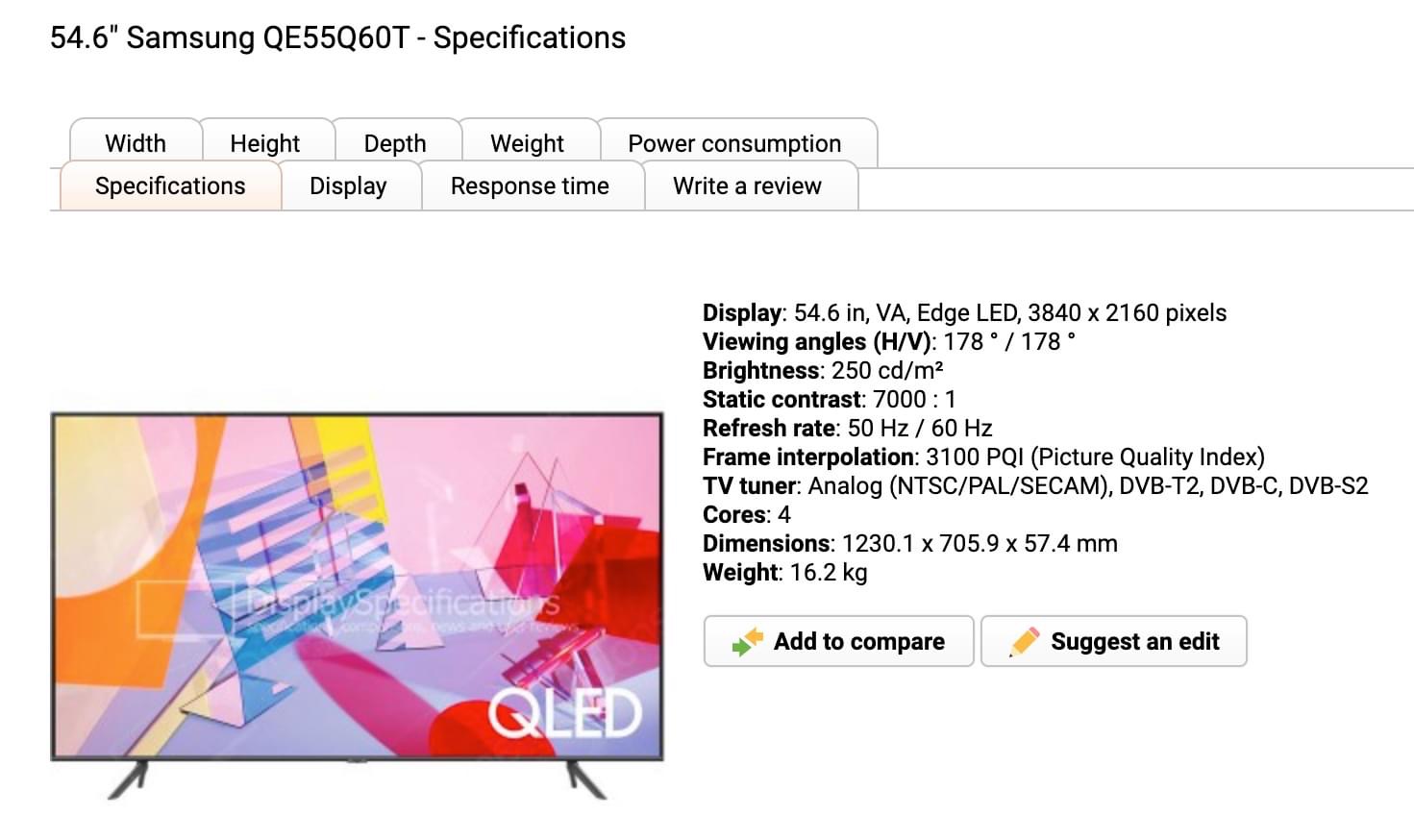Click the green and orange compare arrows icon
Image resolution: width=1414 pixels, height=840 pixels.
click(x=747, y=641)
